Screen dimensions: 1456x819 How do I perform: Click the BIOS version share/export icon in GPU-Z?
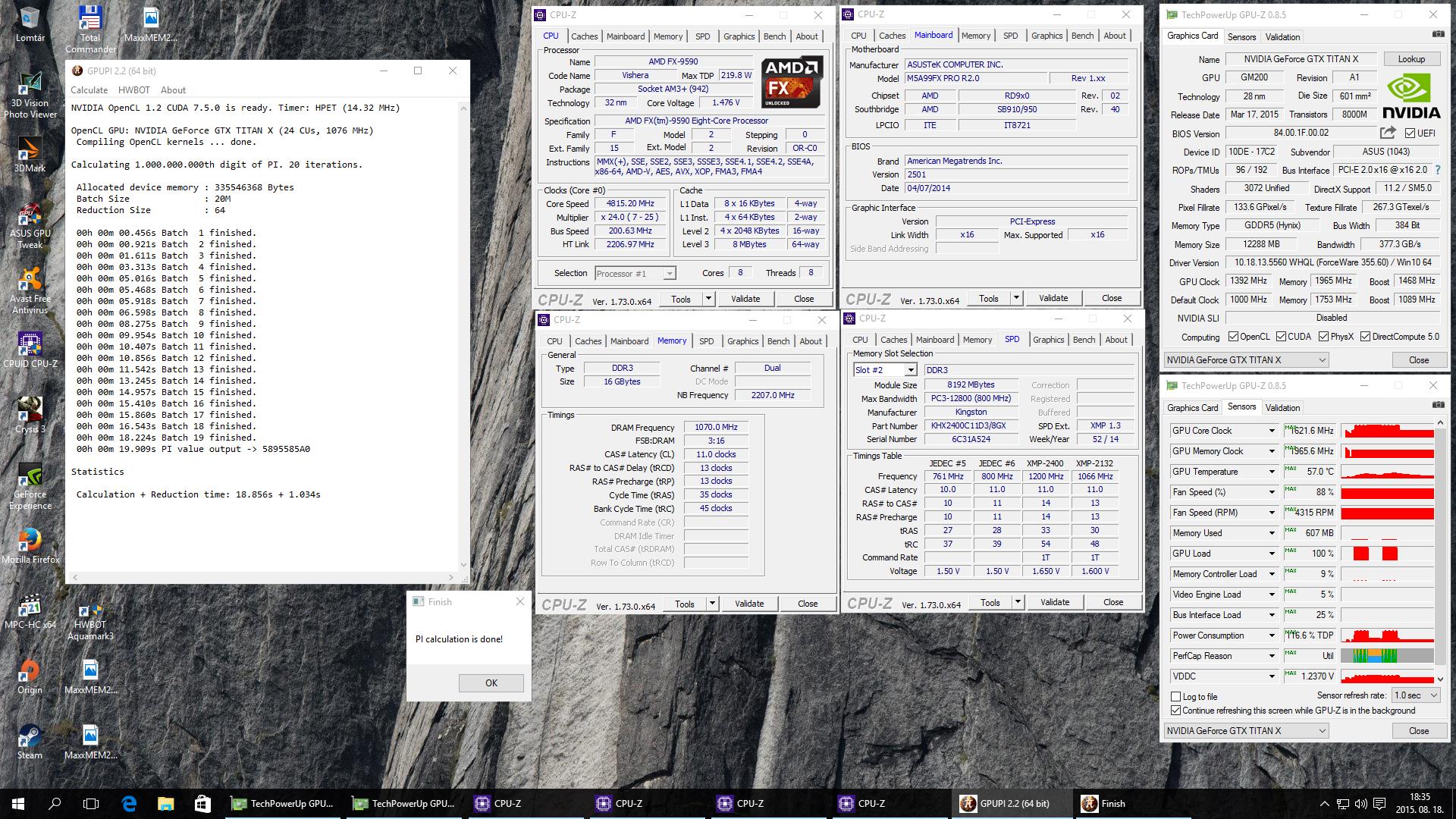click(1388, 133)
